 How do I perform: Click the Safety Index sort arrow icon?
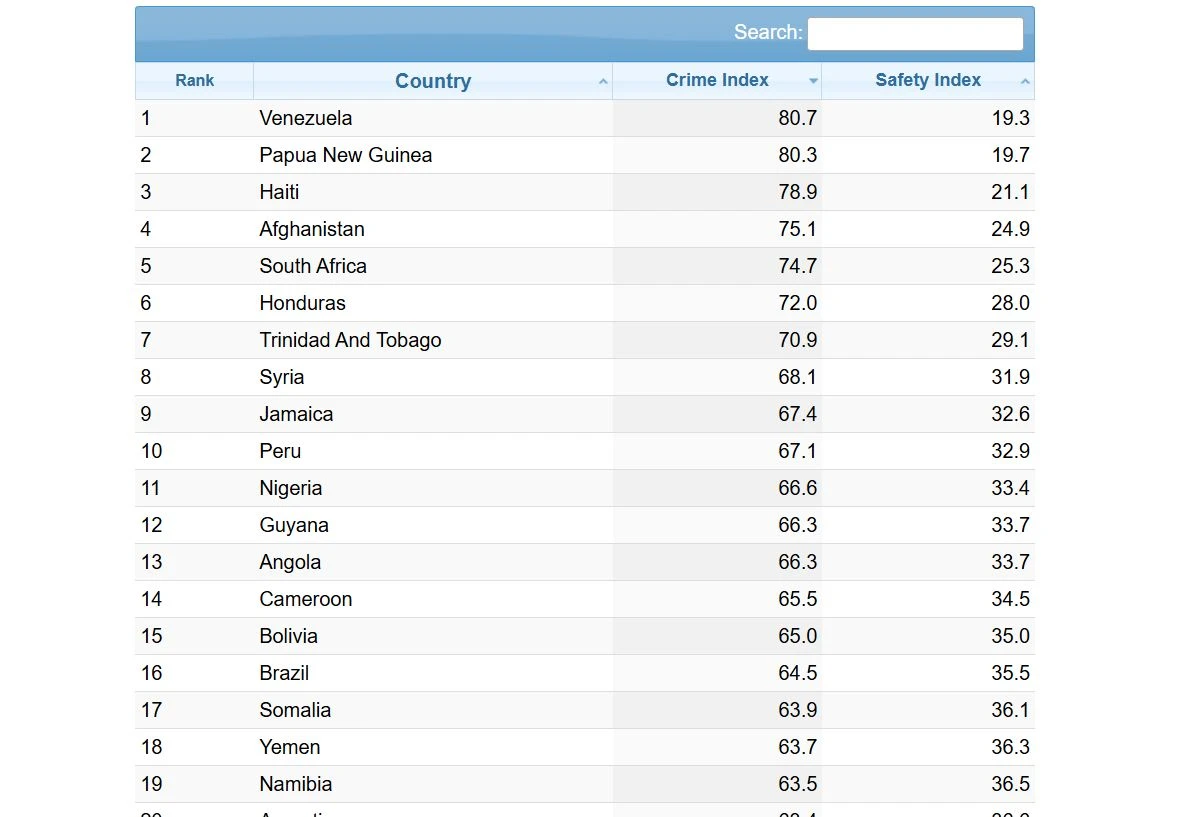pyautogui.click(x=1025, y=81)
